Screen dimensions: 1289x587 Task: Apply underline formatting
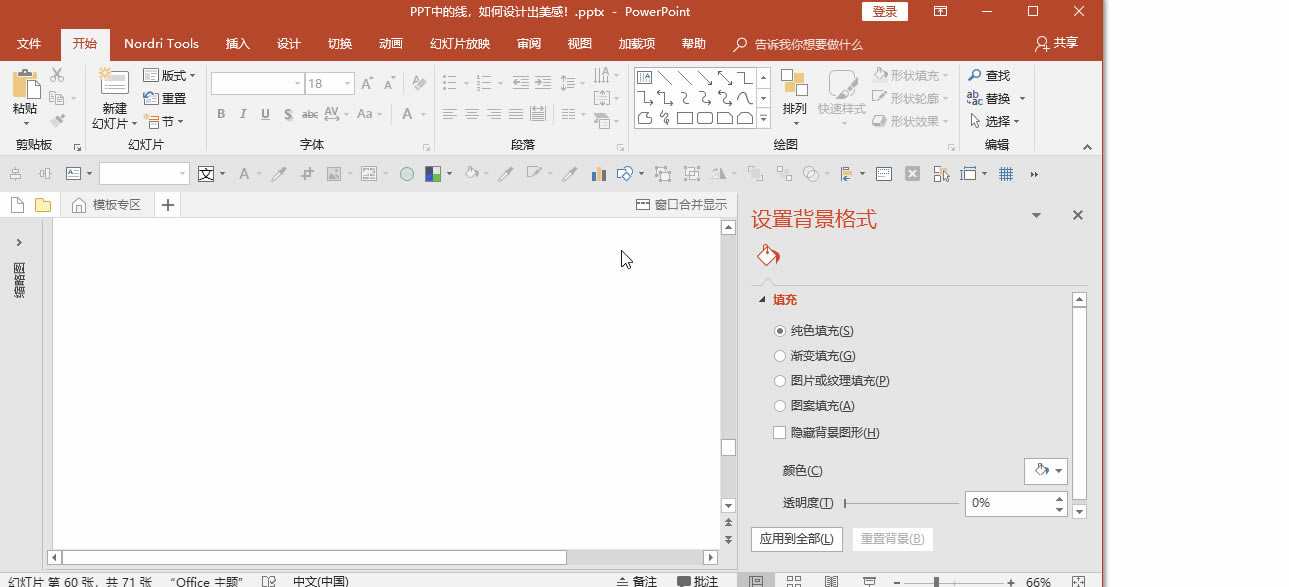[264, 114]
